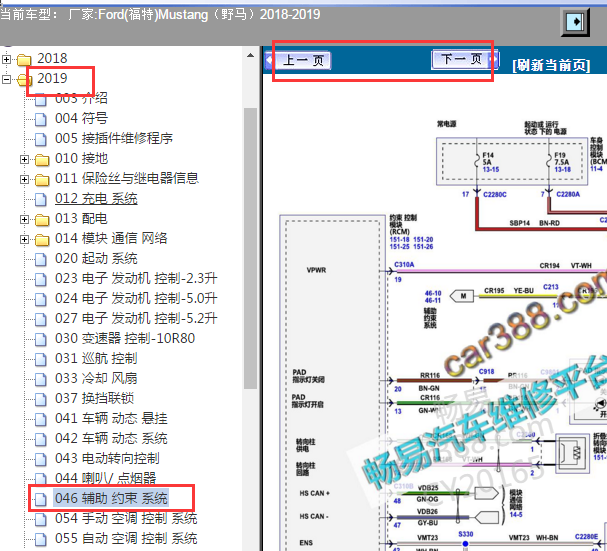Open 043 电动转向控制 diagram
This screenshot has height=551, width=607.
click(x=107, y=458)
